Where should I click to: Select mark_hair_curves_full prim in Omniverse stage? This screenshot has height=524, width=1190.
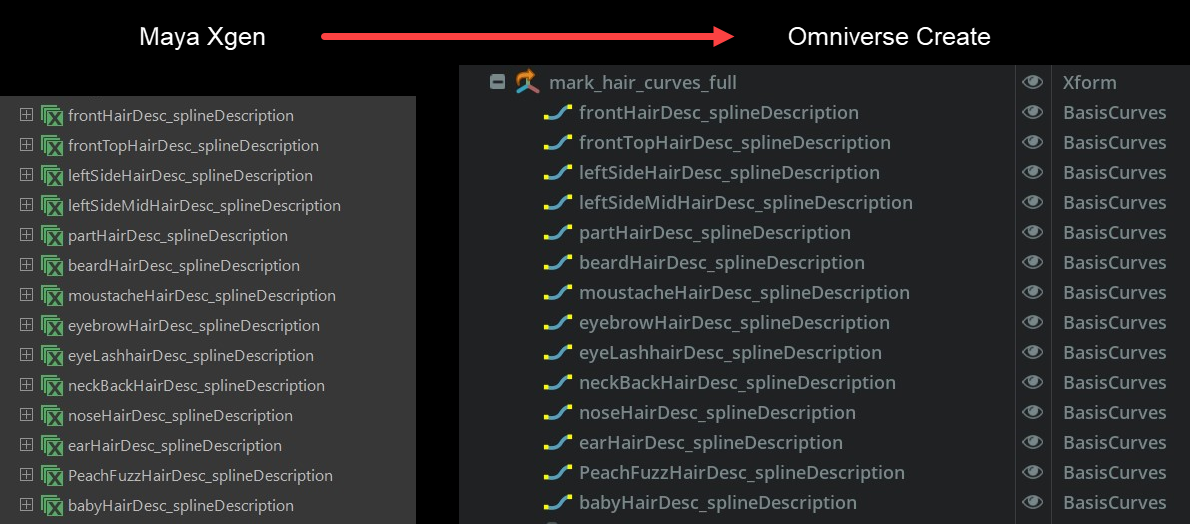coord(643,82)
